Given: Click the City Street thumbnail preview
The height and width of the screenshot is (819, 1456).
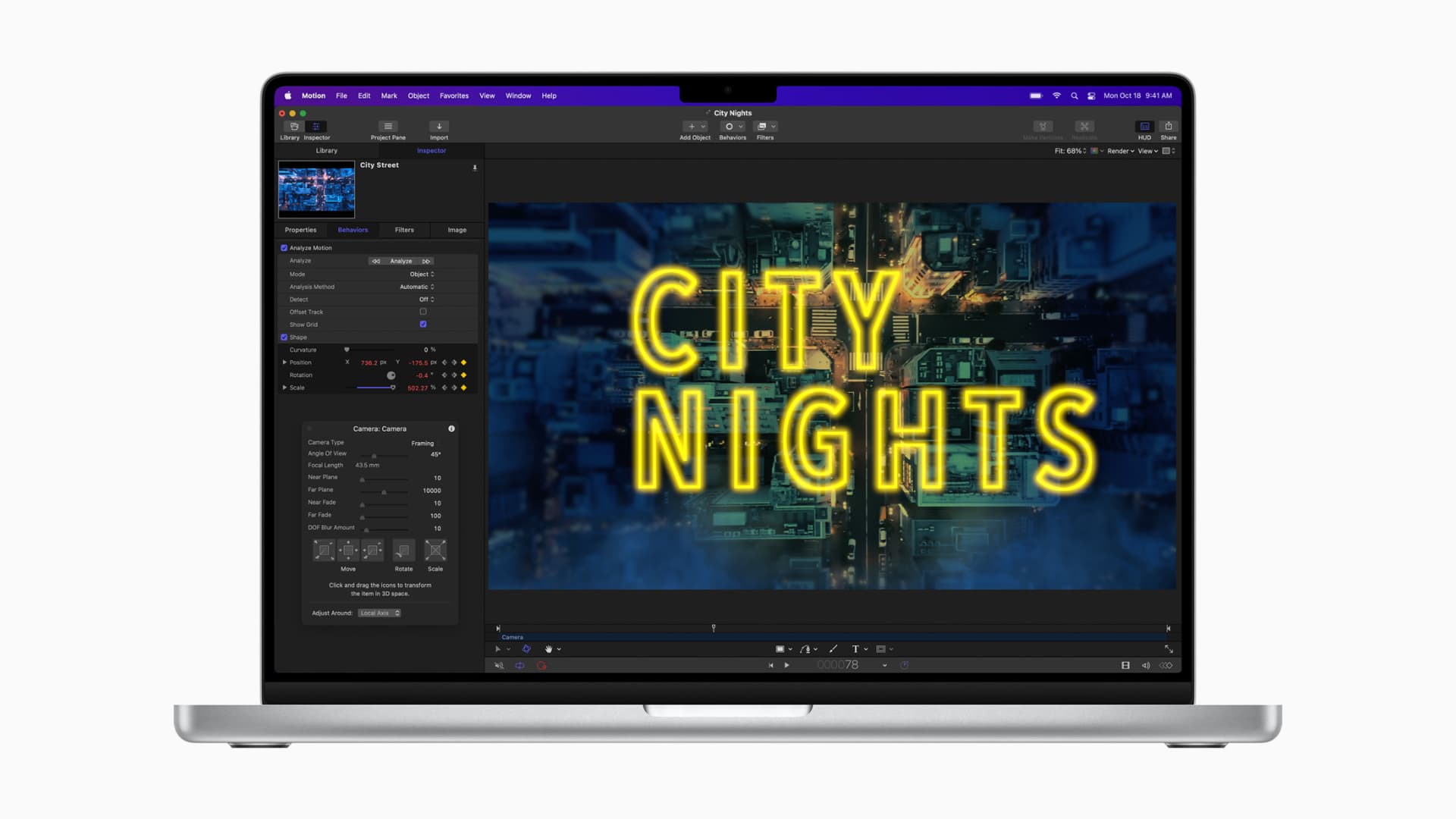Looking at the screenshot, I should tap(316, 189).
